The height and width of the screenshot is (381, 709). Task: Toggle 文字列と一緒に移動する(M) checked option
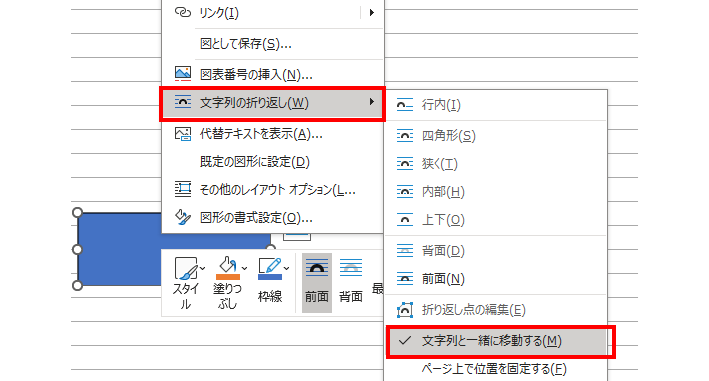pos(496,341)
